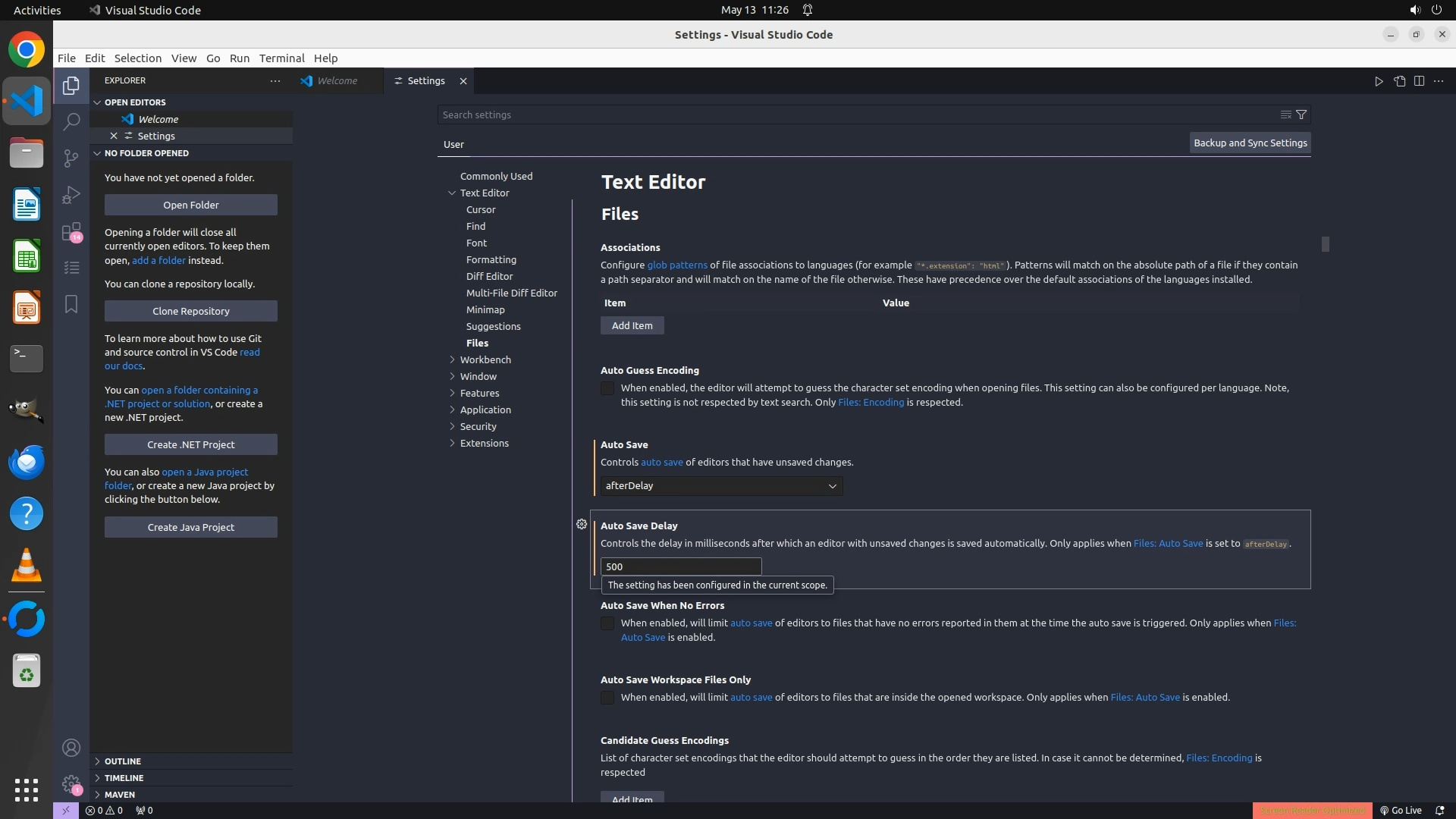
Task: Open the Auto Save afterDelay dropdown
Action: [721, 486]
